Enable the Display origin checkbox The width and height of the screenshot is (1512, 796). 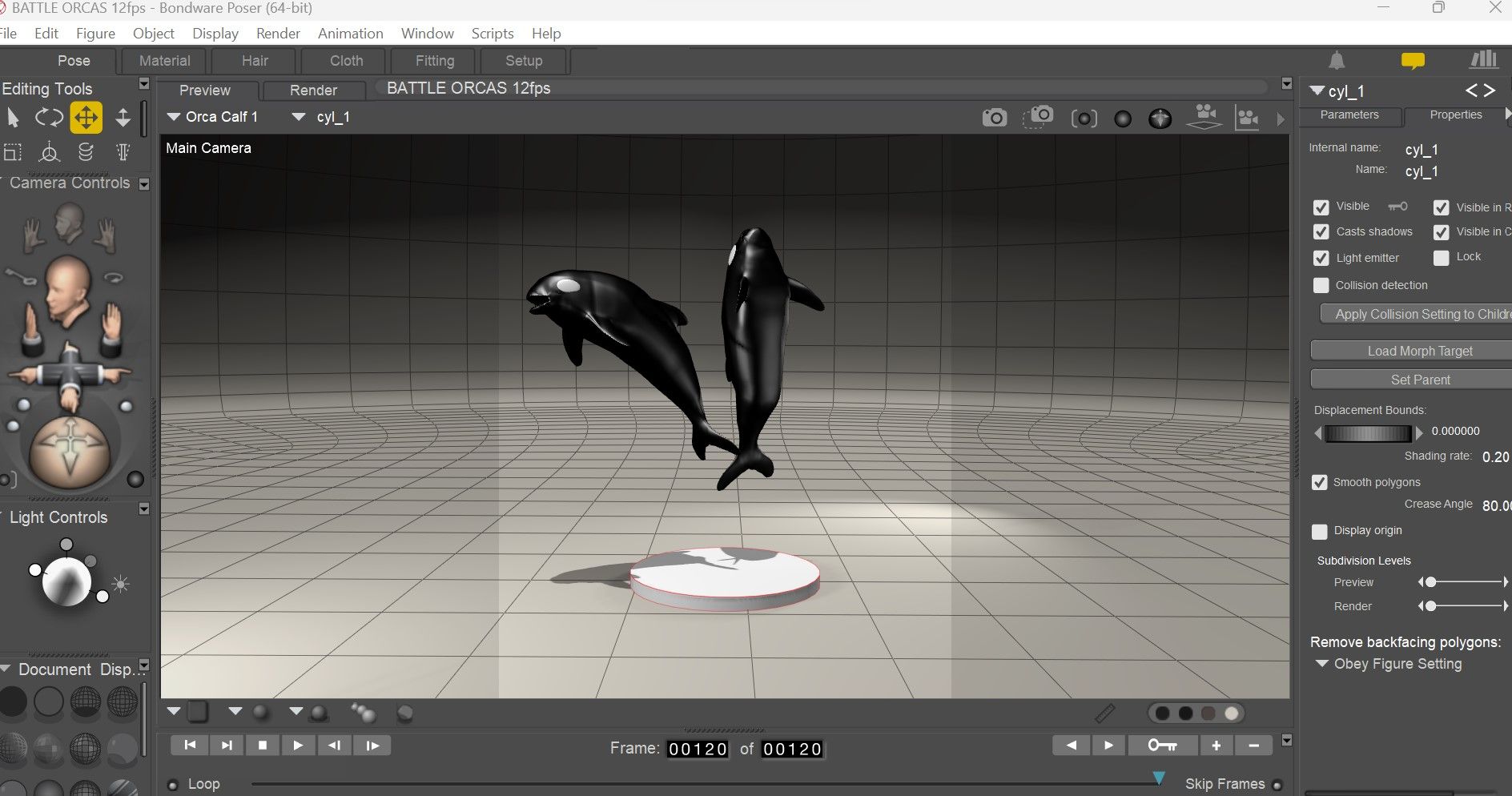pyautogui.click(x=1320, y=532)
